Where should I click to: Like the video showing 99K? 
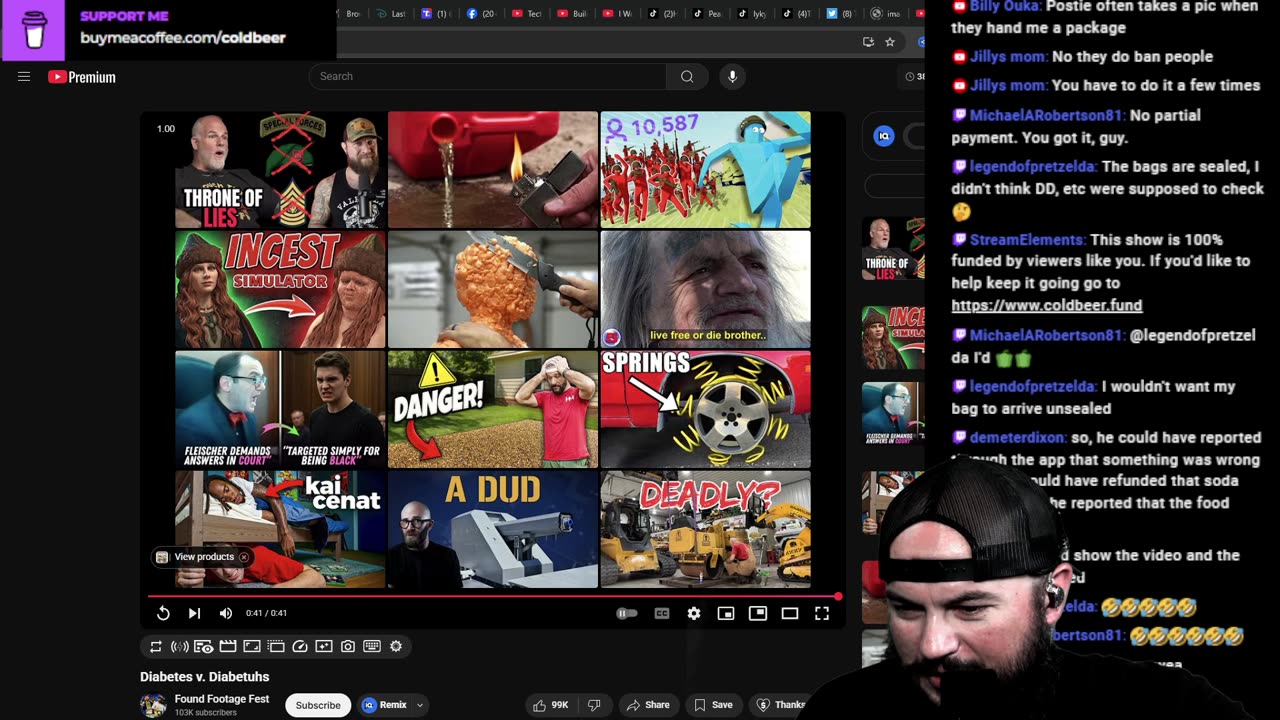(551, 705)
